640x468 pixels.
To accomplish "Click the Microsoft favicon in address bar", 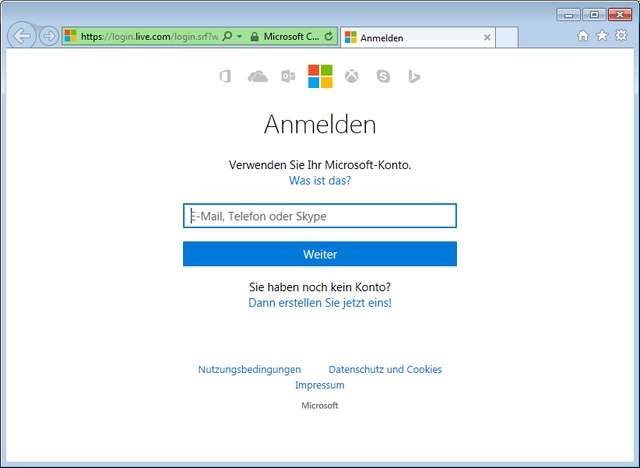I will tap(70, 36).
